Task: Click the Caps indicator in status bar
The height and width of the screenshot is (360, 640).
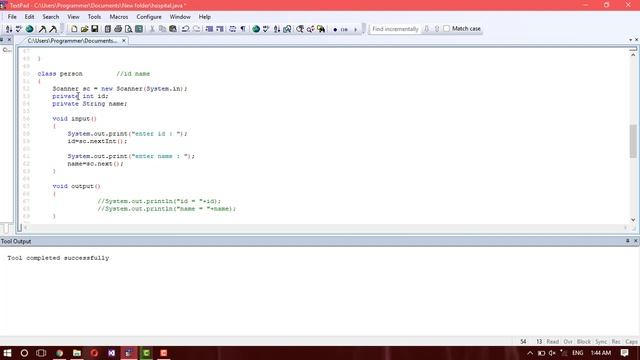Action: click(631, 342)
